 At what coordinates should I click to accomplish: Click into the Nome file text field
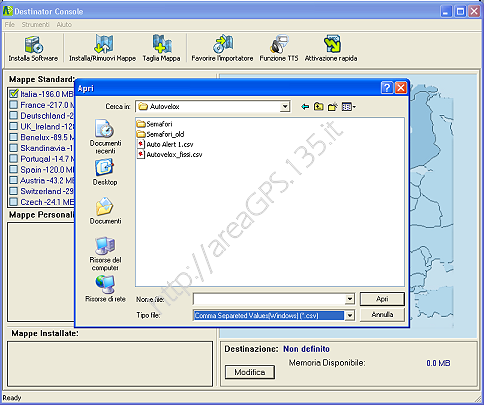click(x=269, y=299)
